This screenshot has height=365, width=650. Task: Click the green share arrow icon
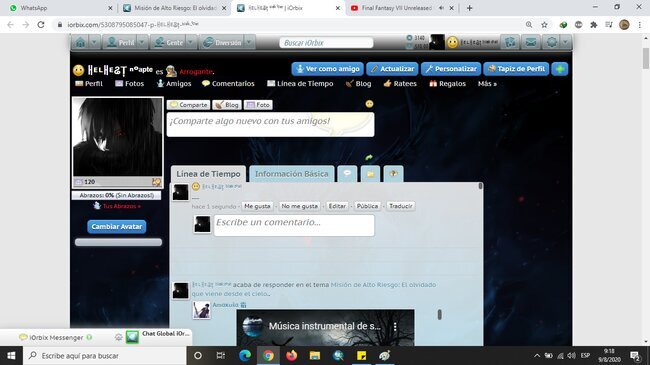tap(369, 157)
